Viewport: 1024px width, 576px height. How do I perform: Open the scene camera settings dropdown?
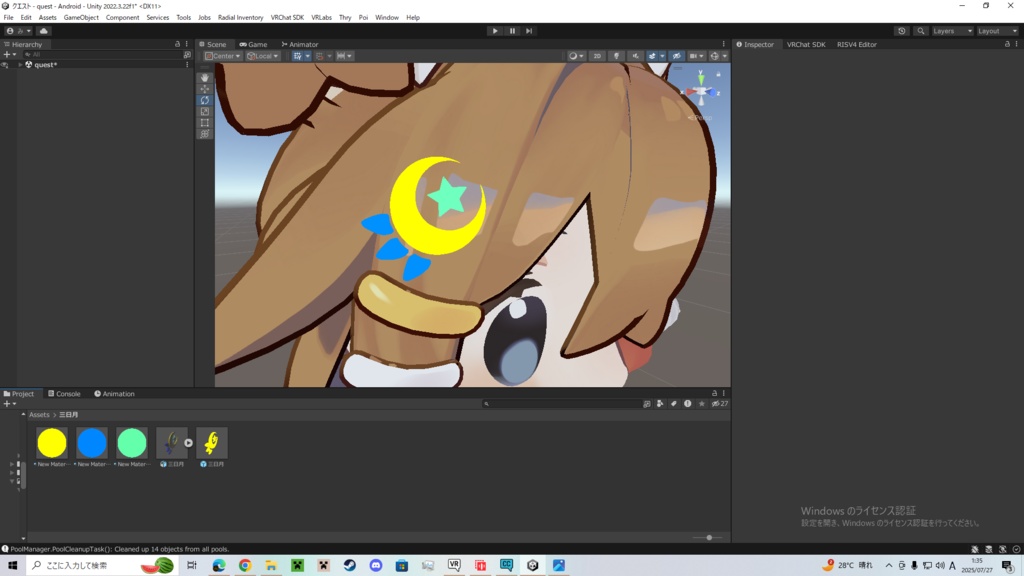696,56
